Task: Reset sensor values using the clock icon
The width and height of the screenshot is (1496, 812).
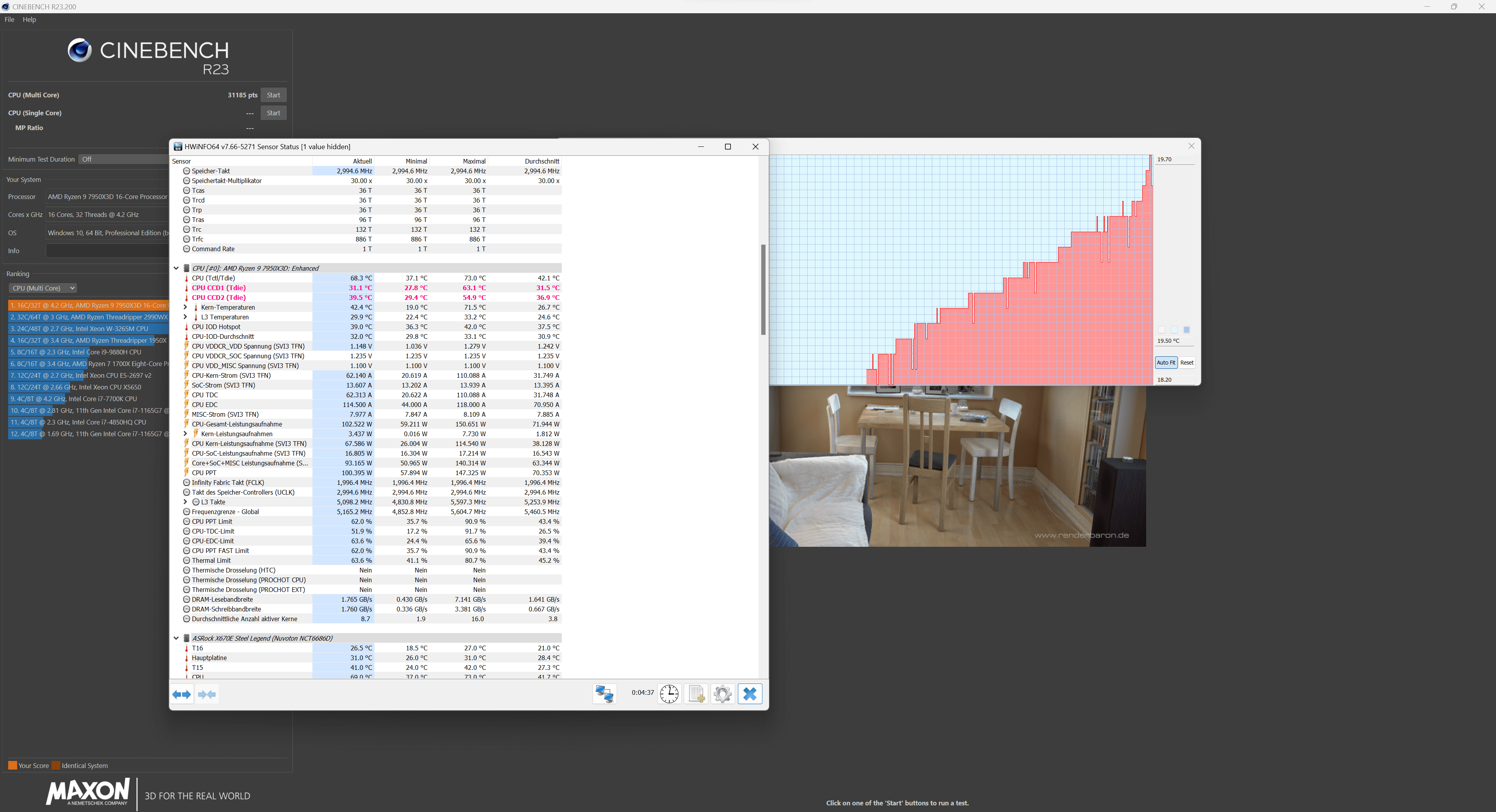Action: 669,694
